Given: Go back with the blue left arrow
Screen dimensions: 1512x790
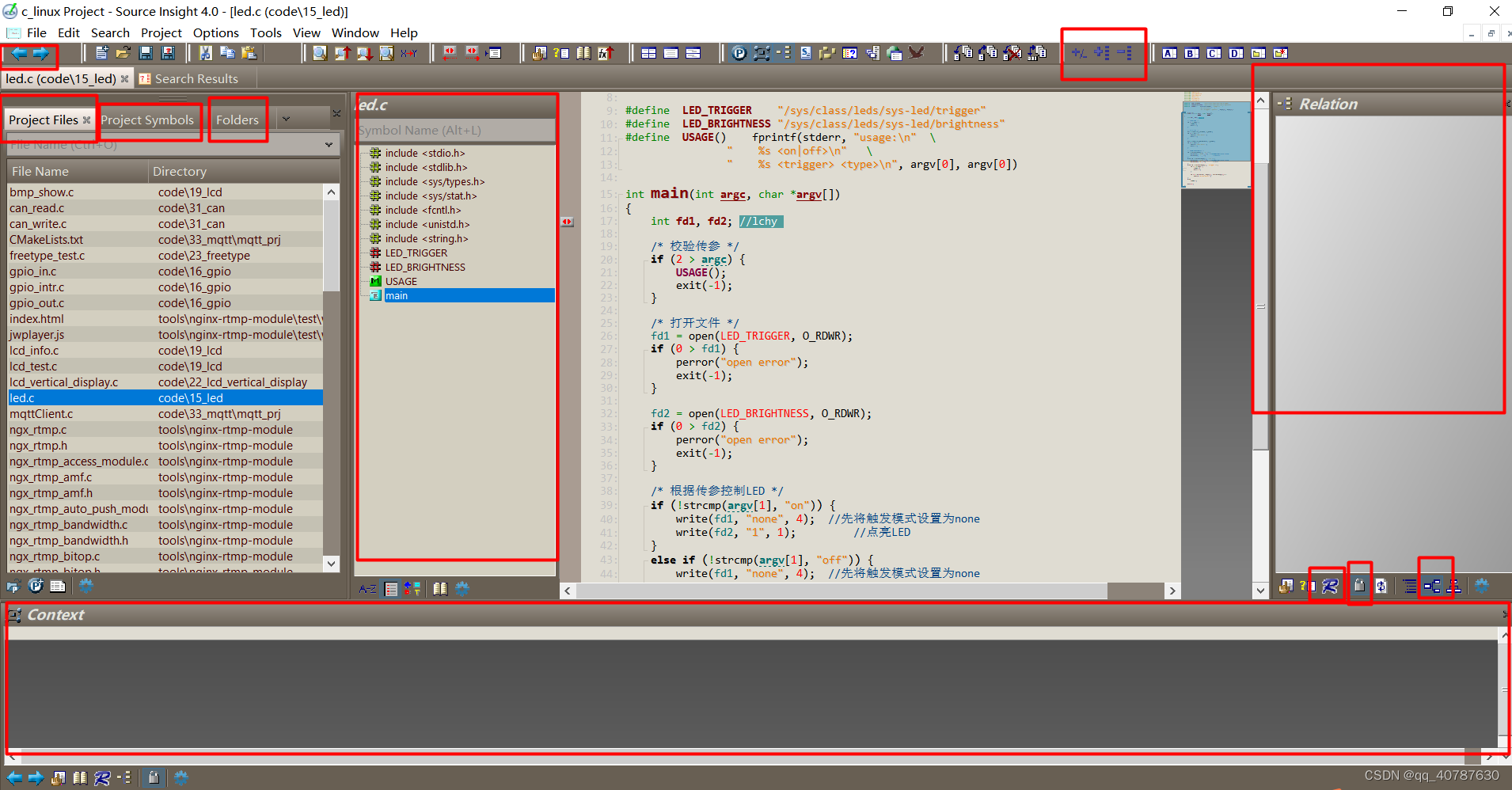Looking at the screenshot, I should pyautogui.click(x=18, y=53).
